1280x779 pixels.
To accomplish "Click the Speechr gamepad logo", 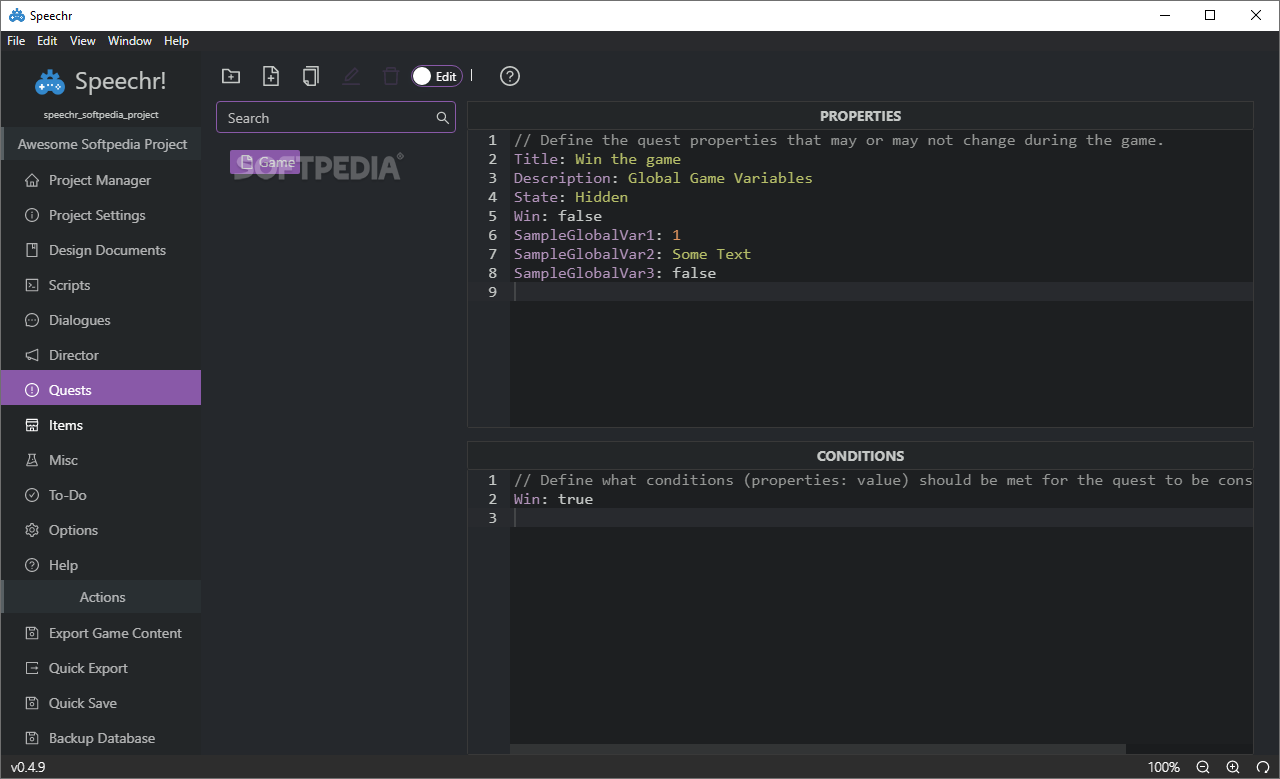I will (50, 82).
